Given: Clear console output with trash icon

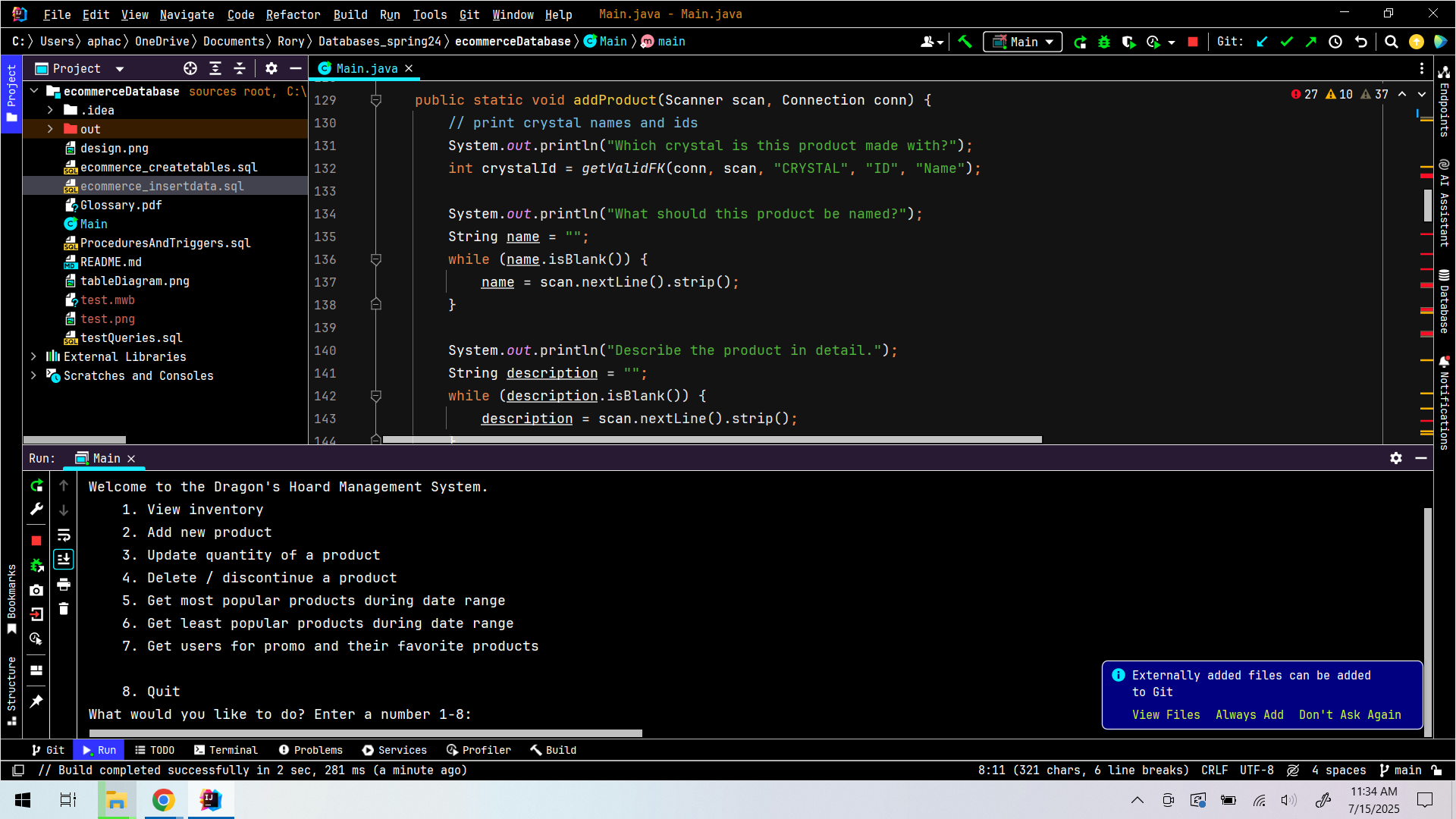Looking at the screenshot, I should (64, 609).
